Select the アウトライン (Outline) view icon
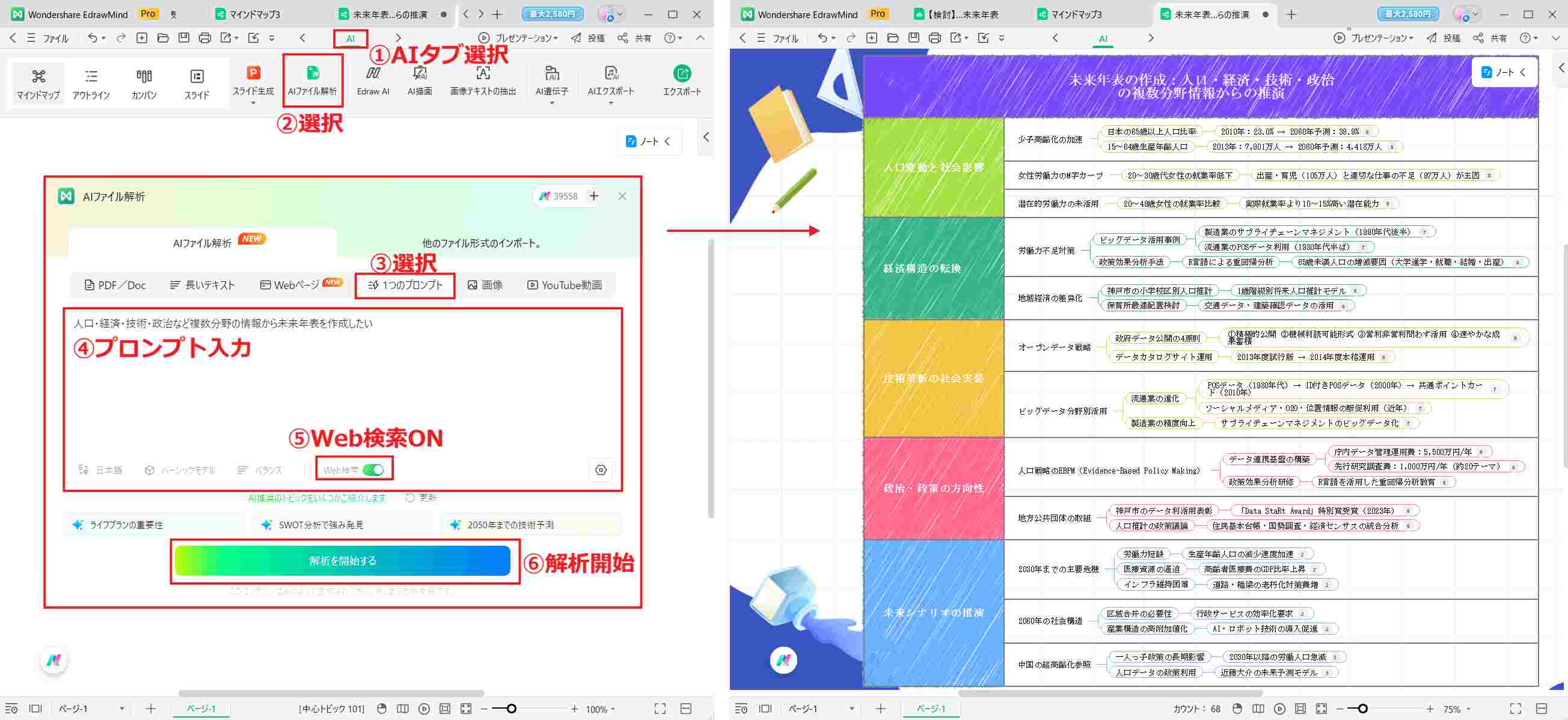Screen dimensions: 1568x720 (90, 84)
